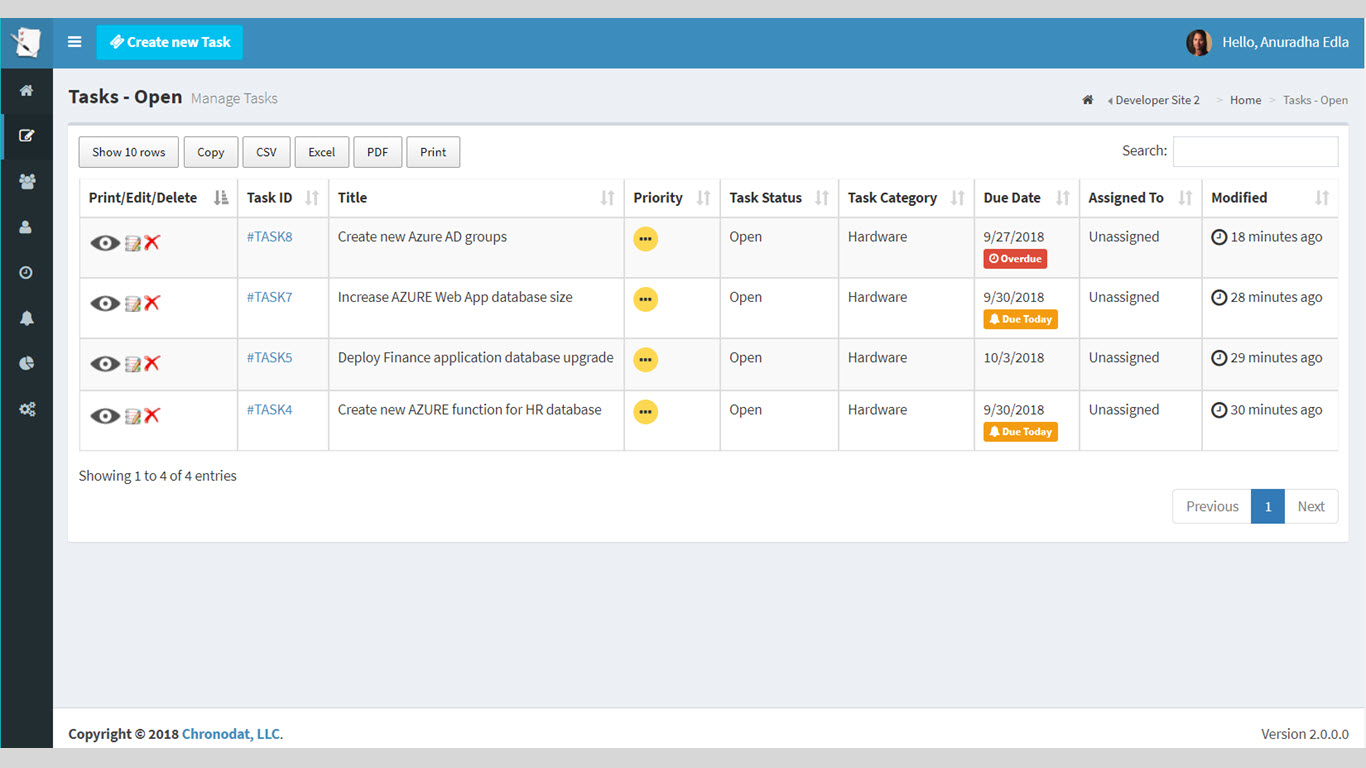Image resolution: width=1366 pixels, height=768 pixels.
Task: Open the notifications bell in sidebar
Action: (x=27, y=318)
